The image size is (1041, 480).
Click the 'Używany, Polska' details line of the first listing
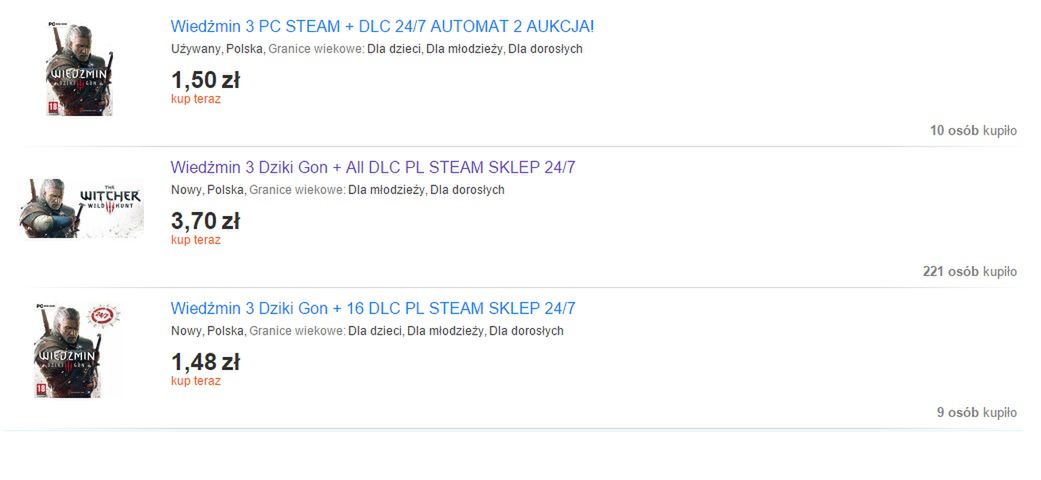[376, 49]
